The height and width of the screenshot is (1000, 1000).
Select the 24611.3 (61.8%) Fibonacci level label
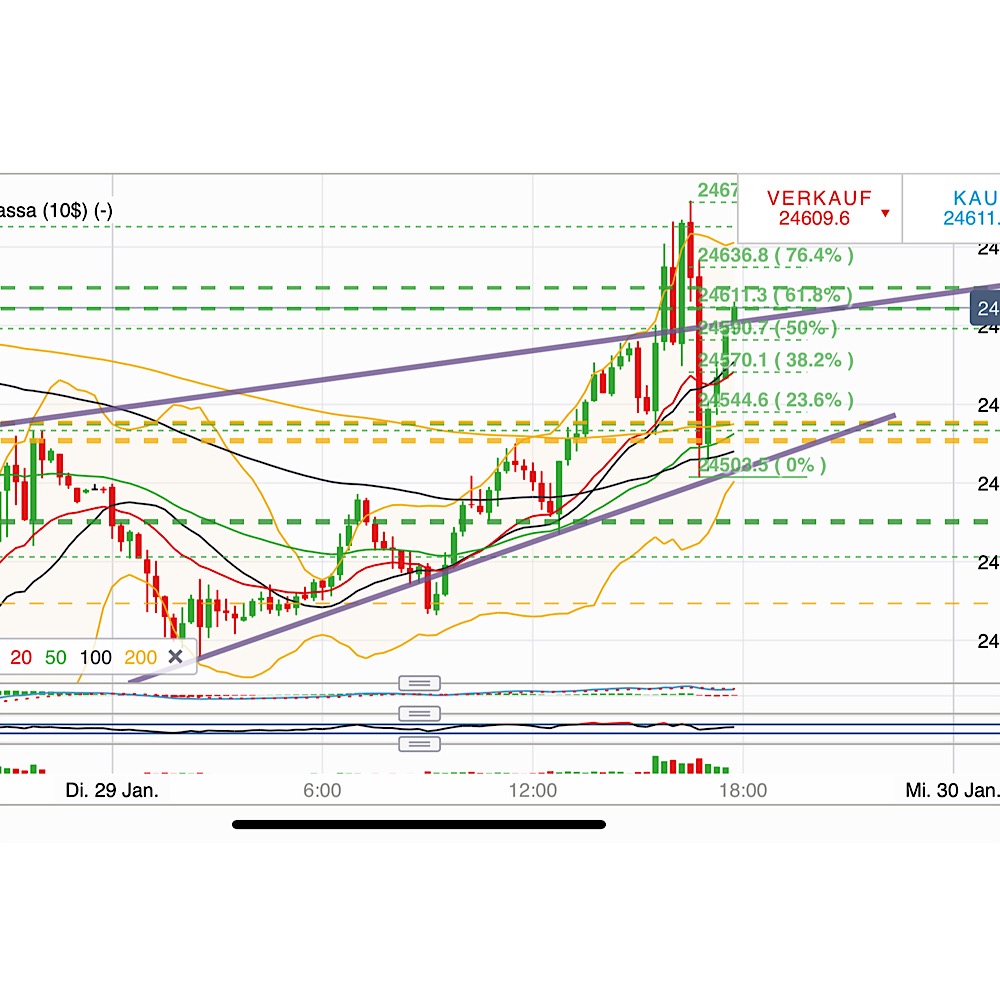click(775, 296)
